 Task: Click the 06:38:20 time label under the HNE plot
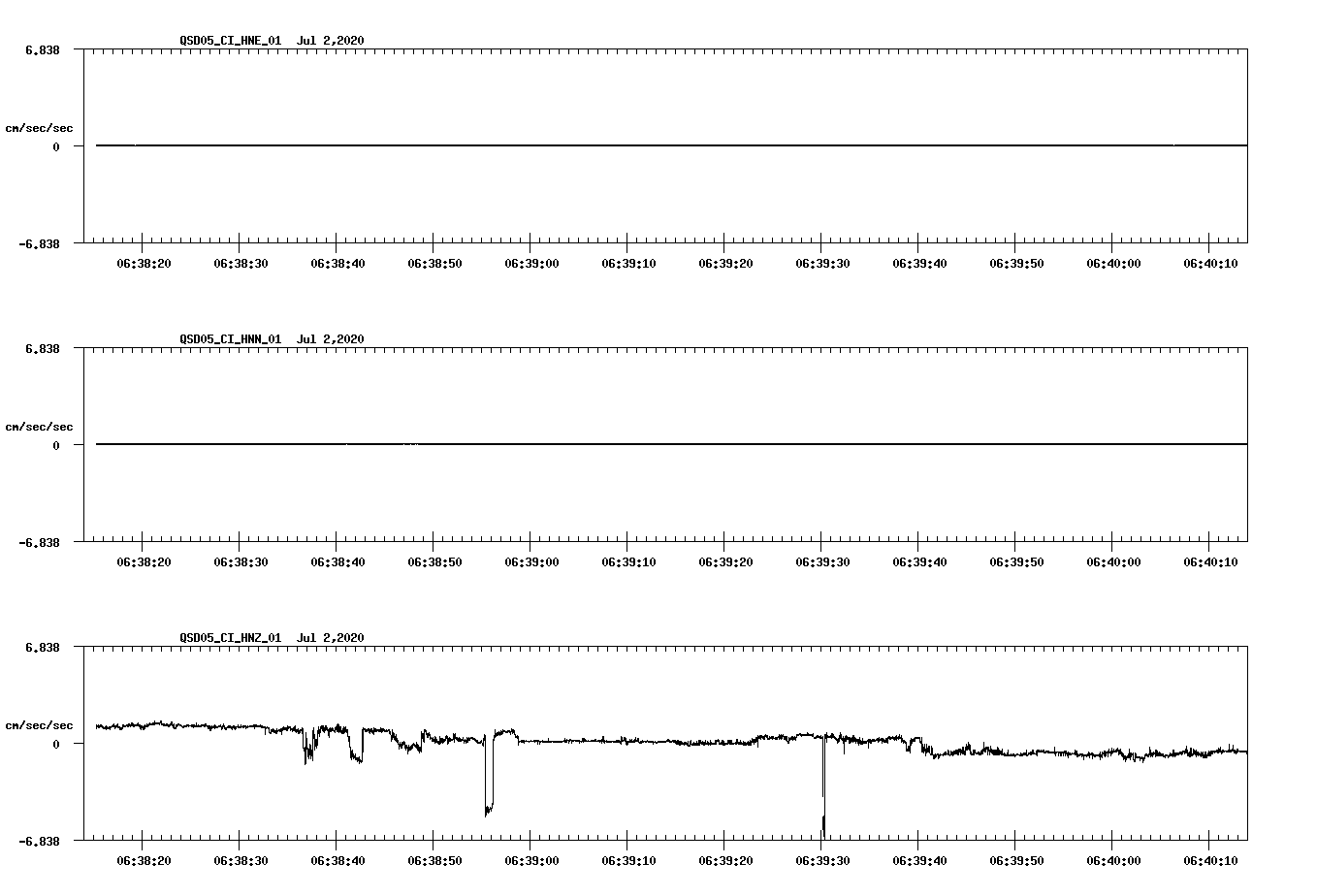click(x=144, y=263)
